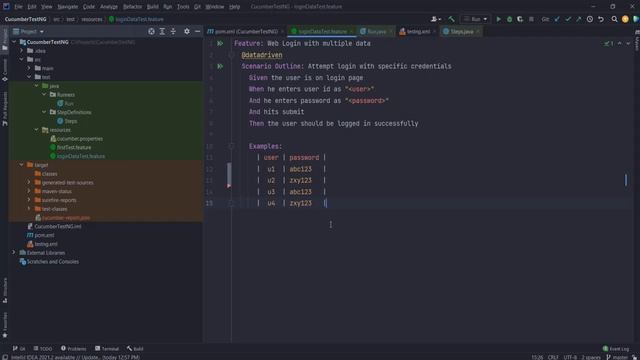The height and width of the screenshot is (360, 640).
Task: Select cucumber-reports.json in target folder
Action: 66,218
